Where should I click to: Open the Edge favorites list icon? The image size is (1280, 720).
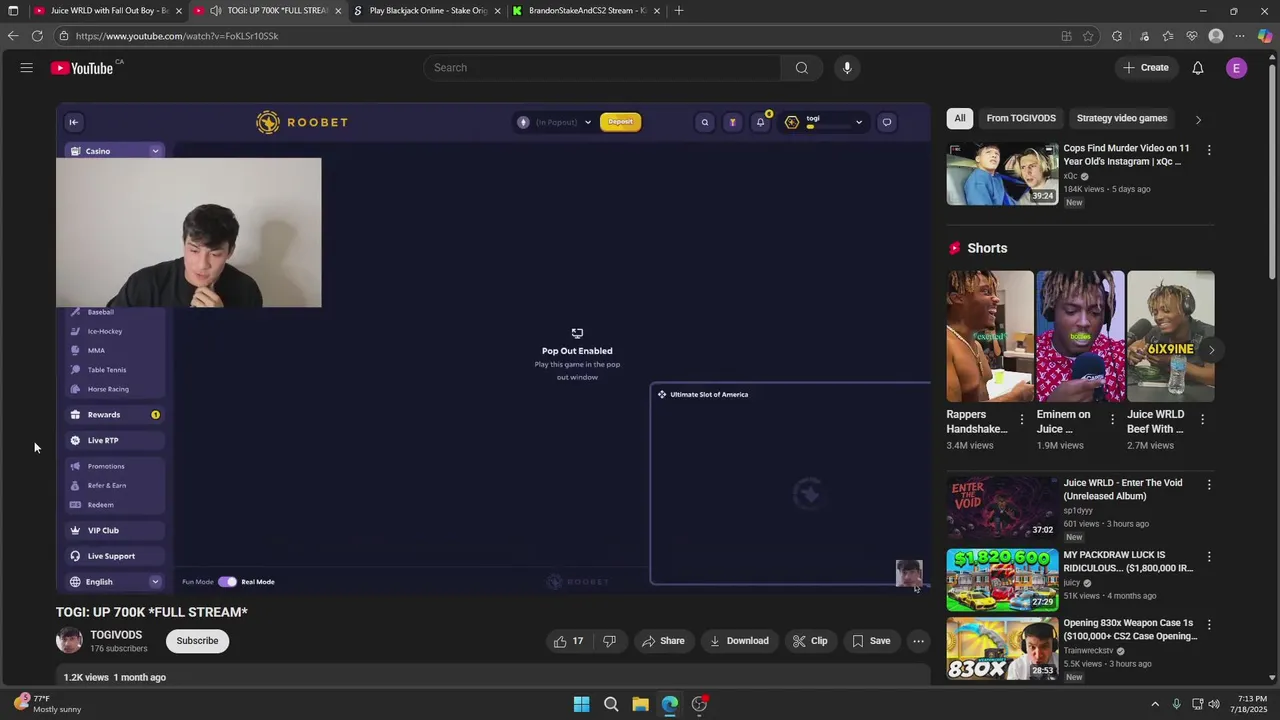click(1168, 36)
